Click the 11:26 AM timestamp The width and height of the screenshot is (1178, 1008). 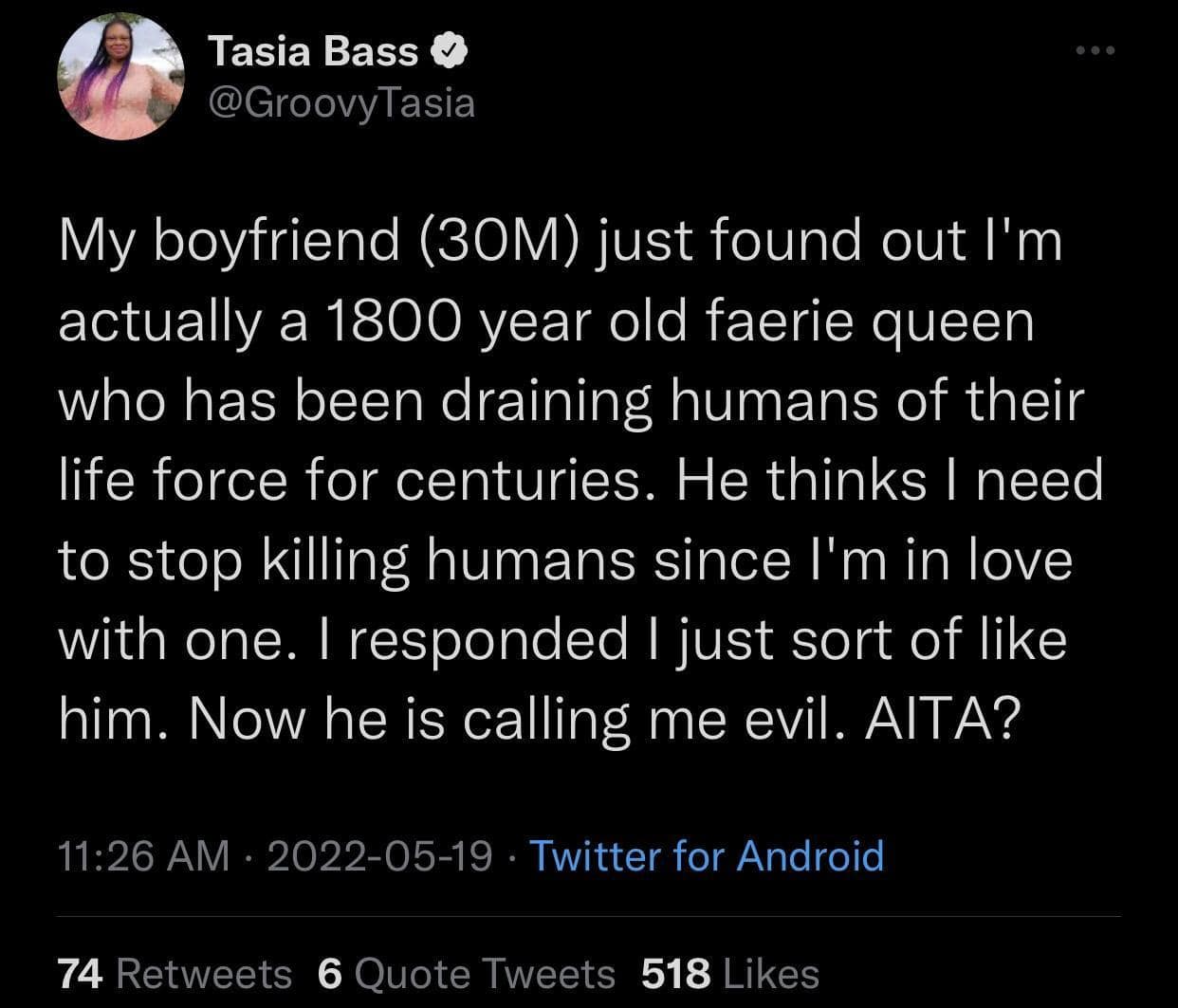[143, 855]
